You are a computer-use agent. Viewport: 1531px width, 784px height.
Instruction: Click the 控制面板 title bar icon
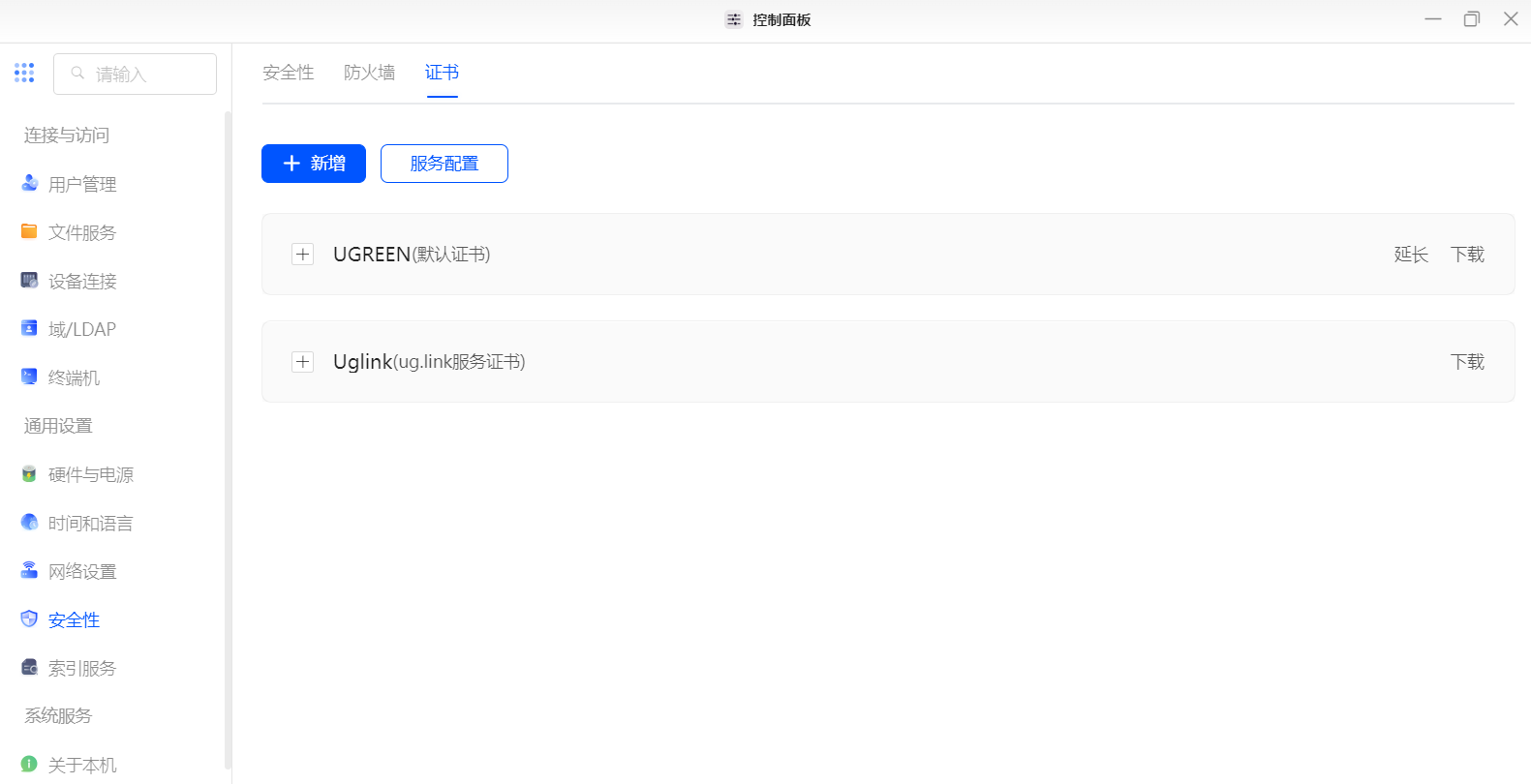734,19
